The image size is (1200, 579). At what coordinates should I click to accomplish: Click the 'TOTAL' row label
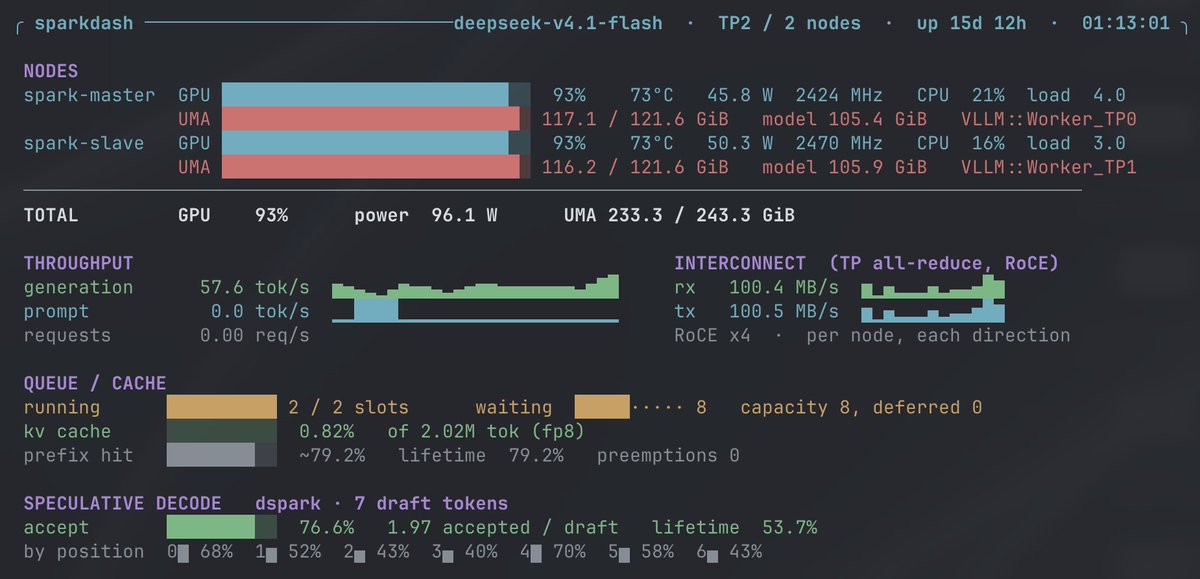pyautogui.click(x=51, y=215)
